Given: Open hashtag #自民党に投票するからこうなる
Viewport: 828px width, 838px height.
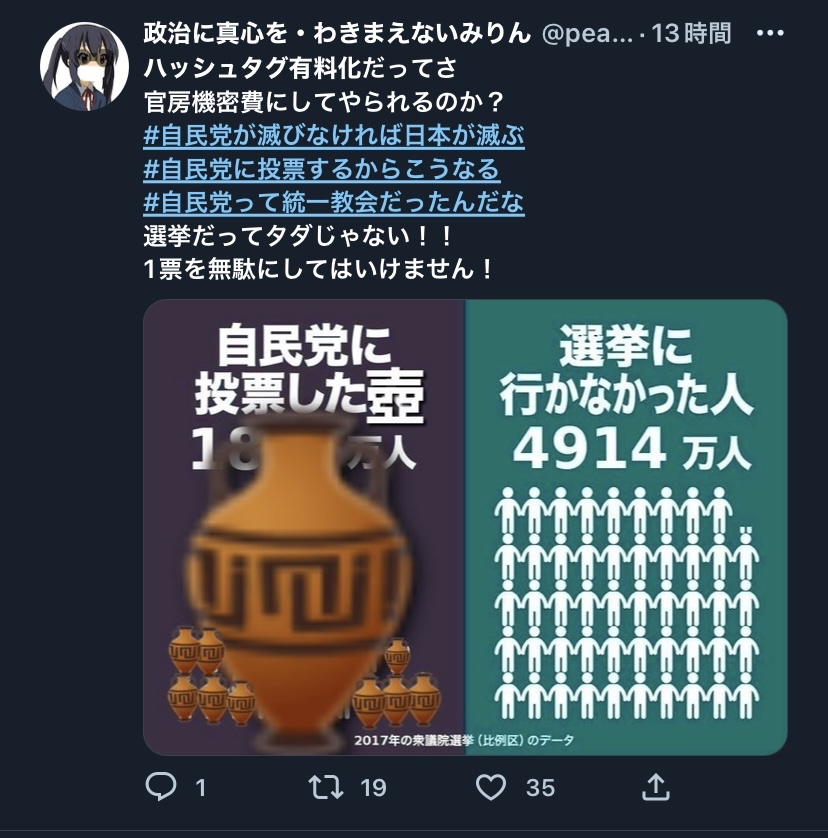Looking at the screenshot, I should point(321,169).
